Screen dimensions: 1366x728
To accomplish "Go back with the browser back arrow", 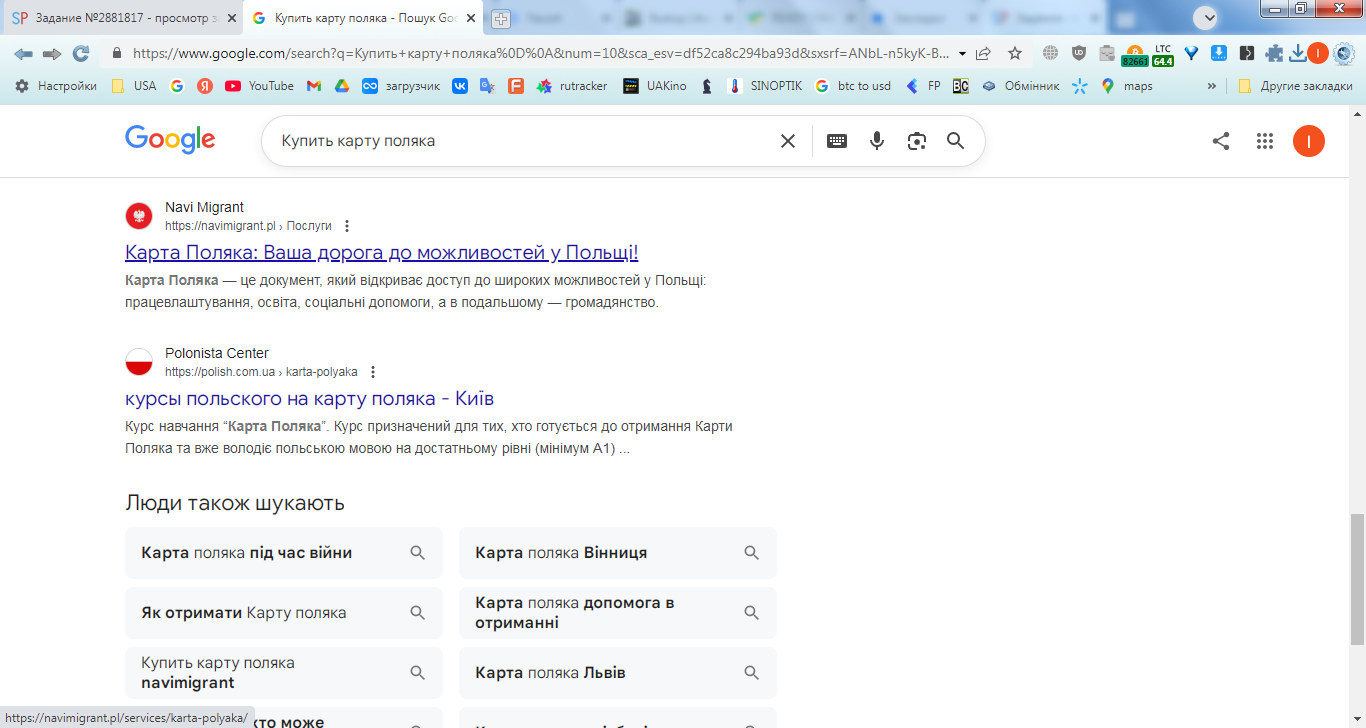I will point(23,54).
